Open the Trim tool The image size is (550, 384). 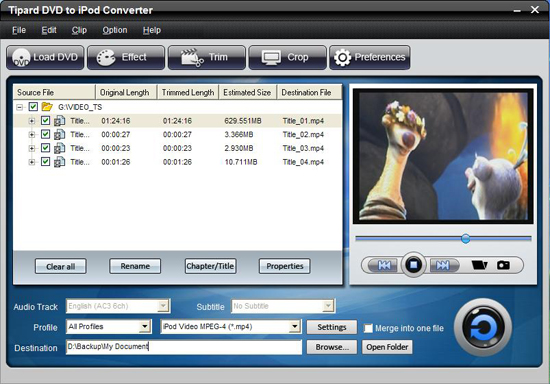207,57
